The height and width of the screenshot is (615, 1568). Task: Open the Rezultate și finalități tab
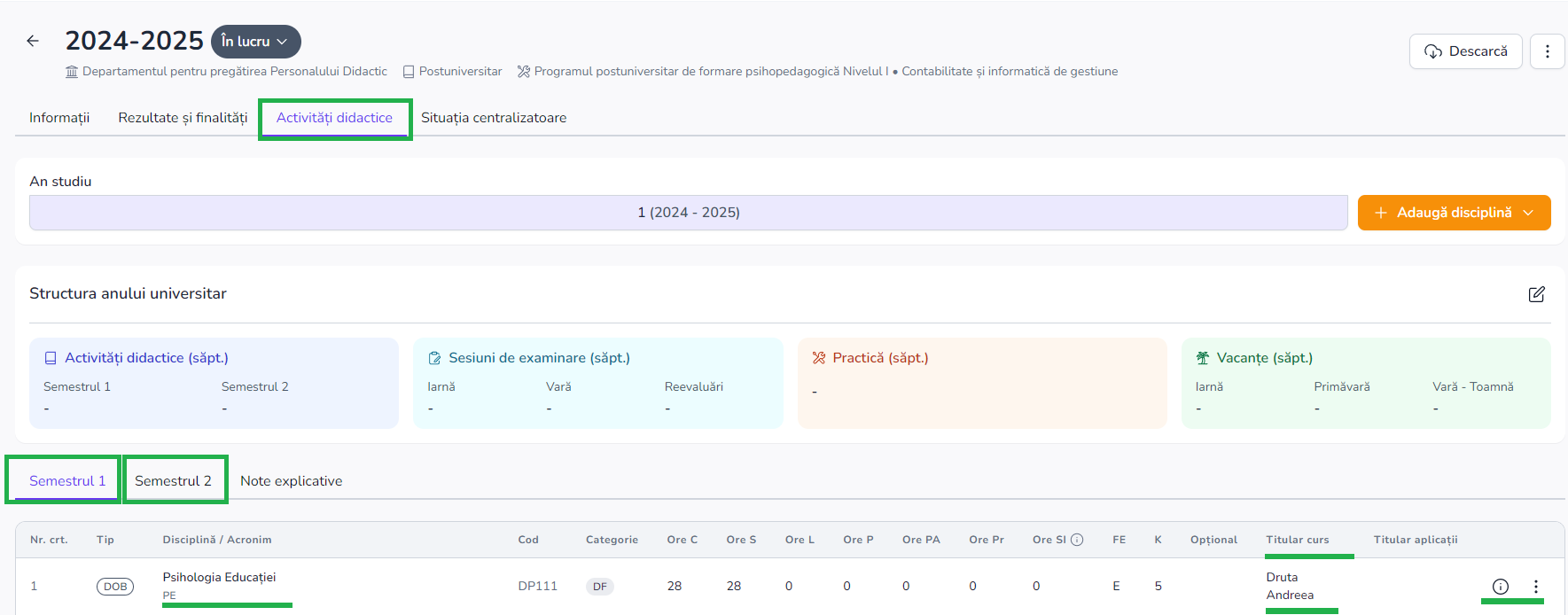pos(183,118)
